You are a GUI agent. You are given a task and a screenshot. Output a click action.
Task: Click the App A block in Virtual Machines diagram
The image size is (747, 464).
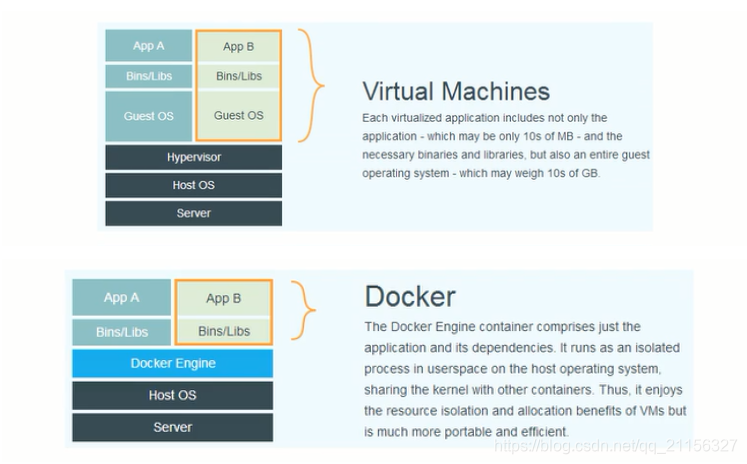149,46
